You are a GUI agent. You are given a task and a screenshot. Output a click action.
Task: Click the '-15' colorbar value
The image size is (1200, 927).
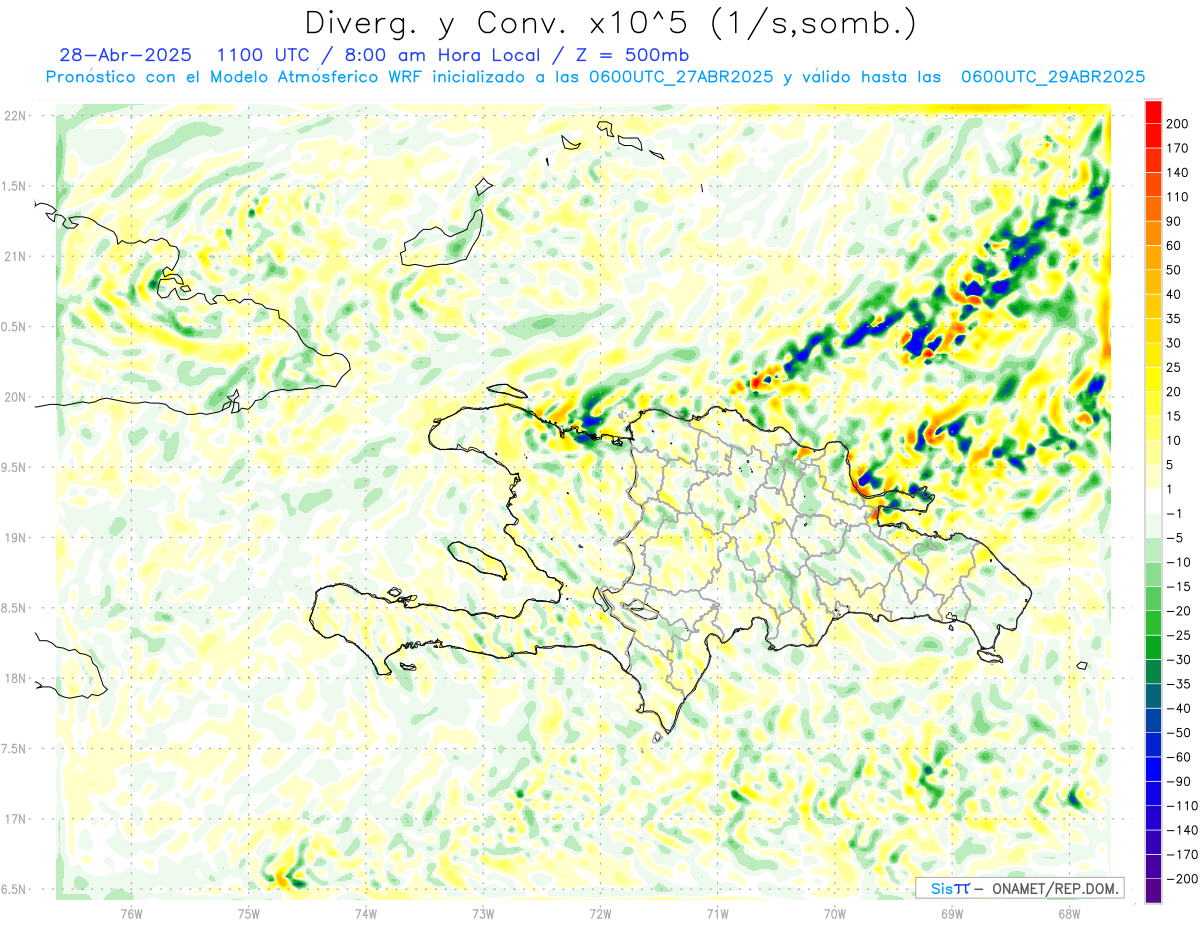coord(1178,587)
